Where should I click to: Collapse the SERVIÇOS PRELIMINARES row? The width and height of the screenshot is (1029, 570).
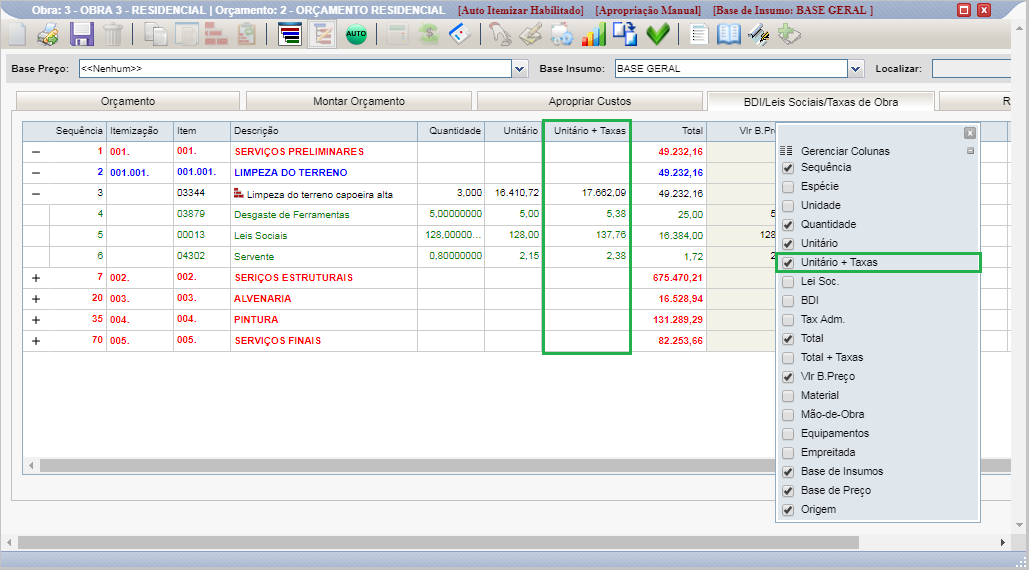pos(36,152)
